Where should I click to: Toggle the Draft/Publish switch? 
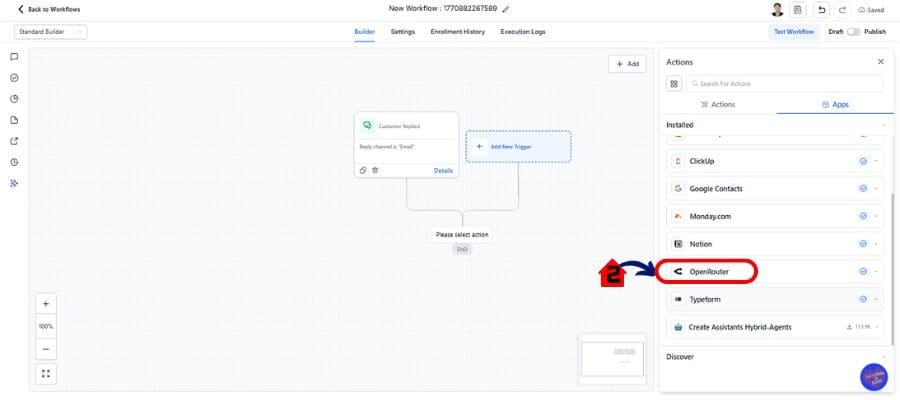[853, 32]
